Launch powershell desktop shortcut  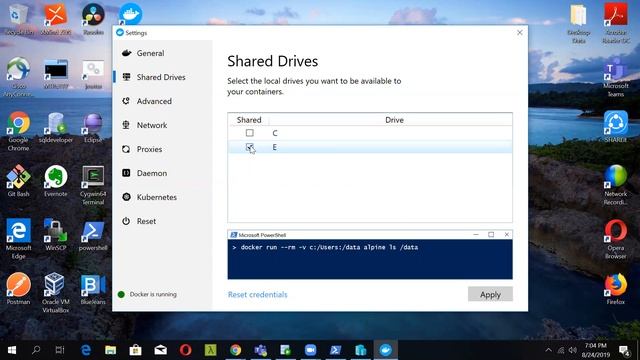[93, 235]
